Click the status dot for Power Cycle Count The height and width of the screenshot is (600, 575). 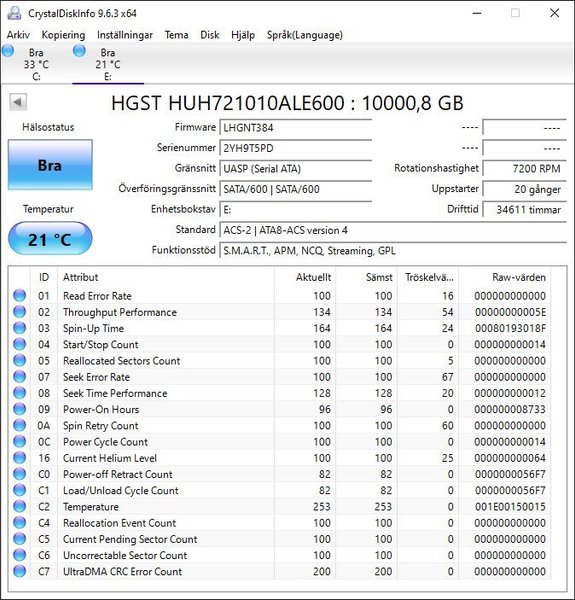point(20,441)
